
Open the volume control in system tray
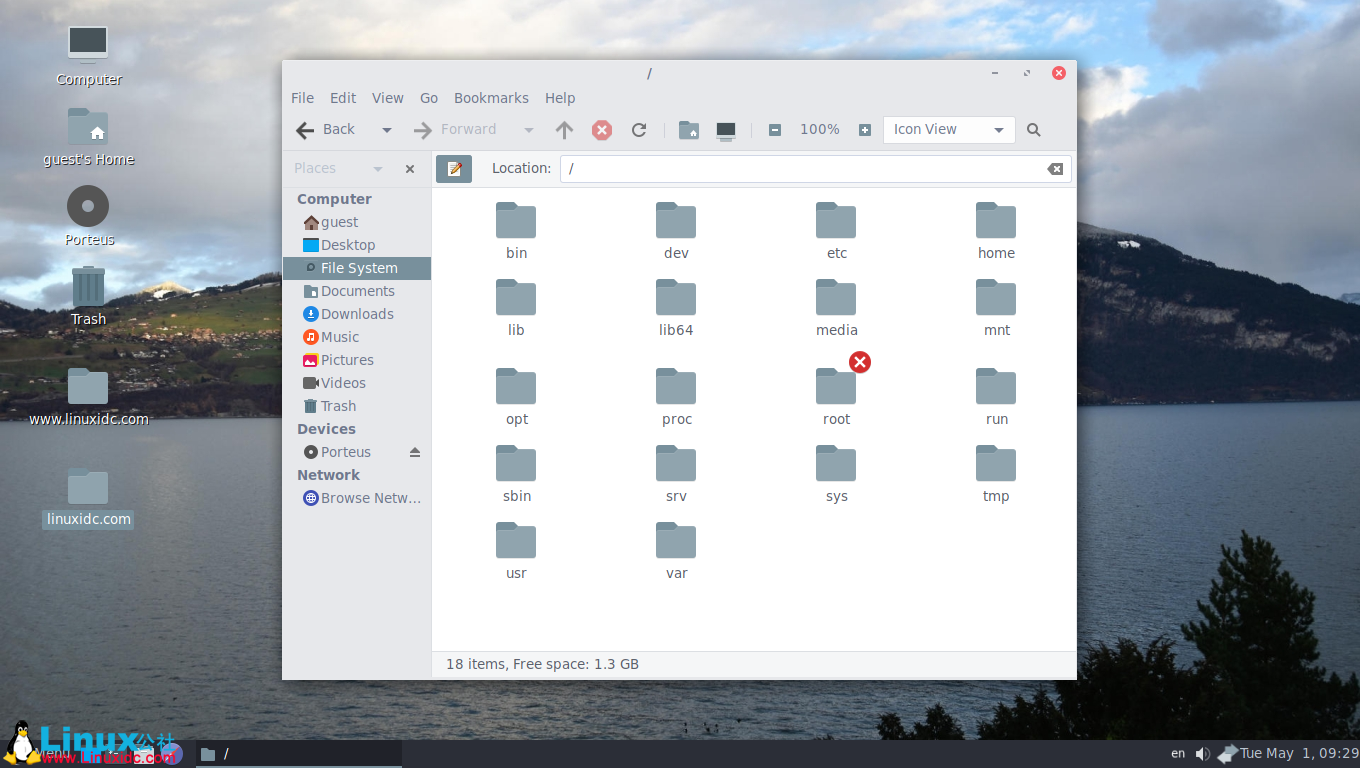[x=1202, y=754]
